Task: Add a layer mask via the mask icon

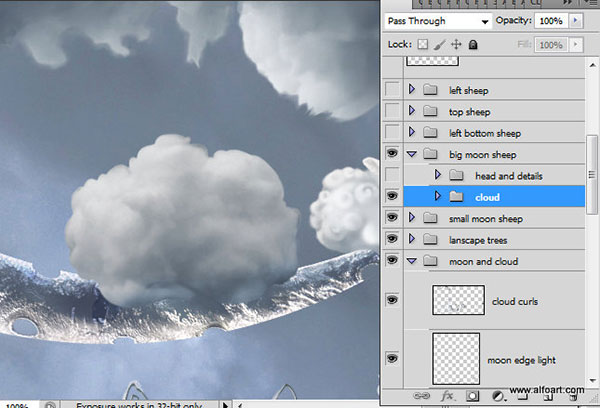Action: (472, 396)
